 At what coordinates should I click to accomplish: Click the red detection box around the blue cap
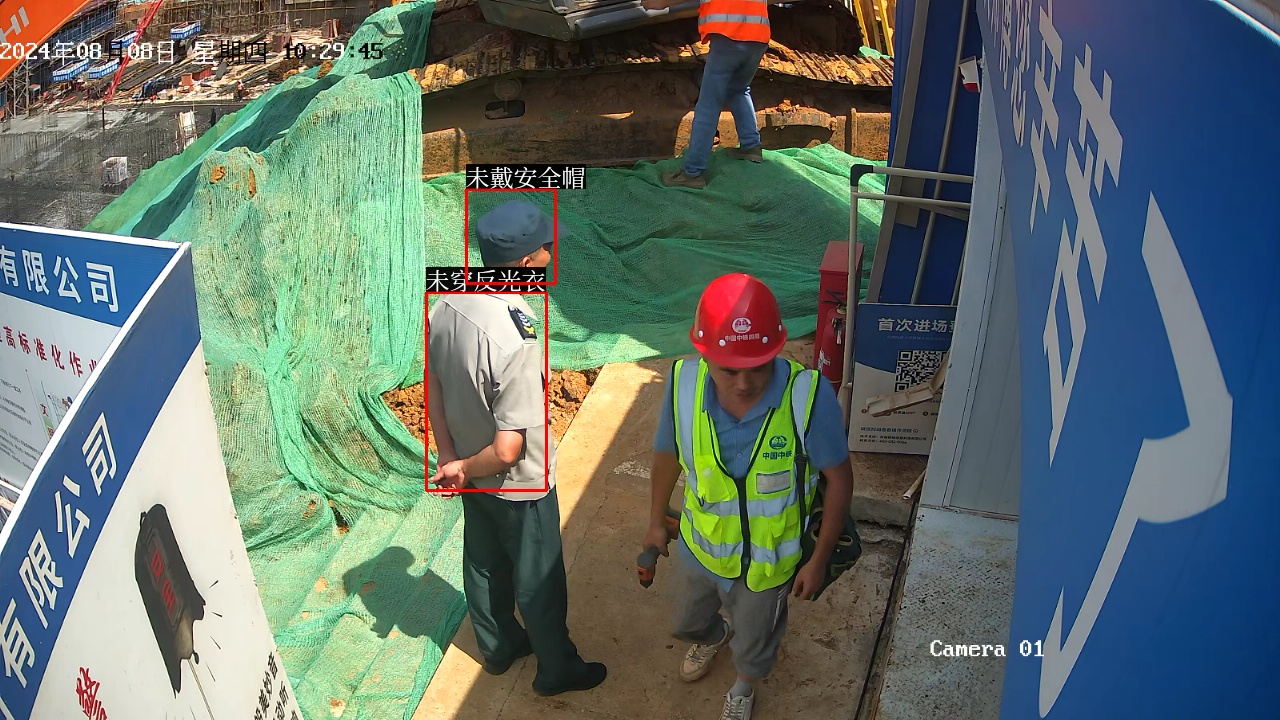tap(511, 236)
